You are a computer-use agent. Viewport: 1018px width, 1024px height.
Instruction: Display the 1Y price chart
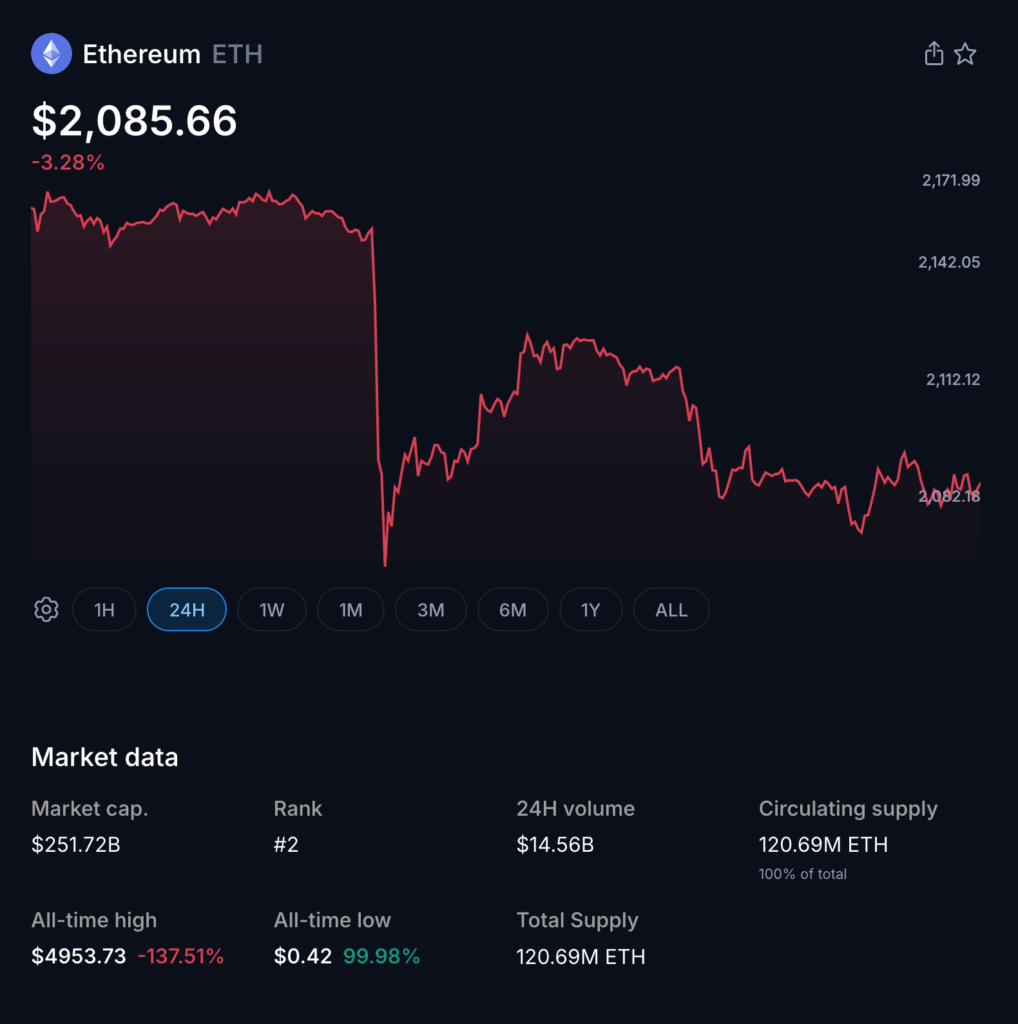tap(590, 609)
